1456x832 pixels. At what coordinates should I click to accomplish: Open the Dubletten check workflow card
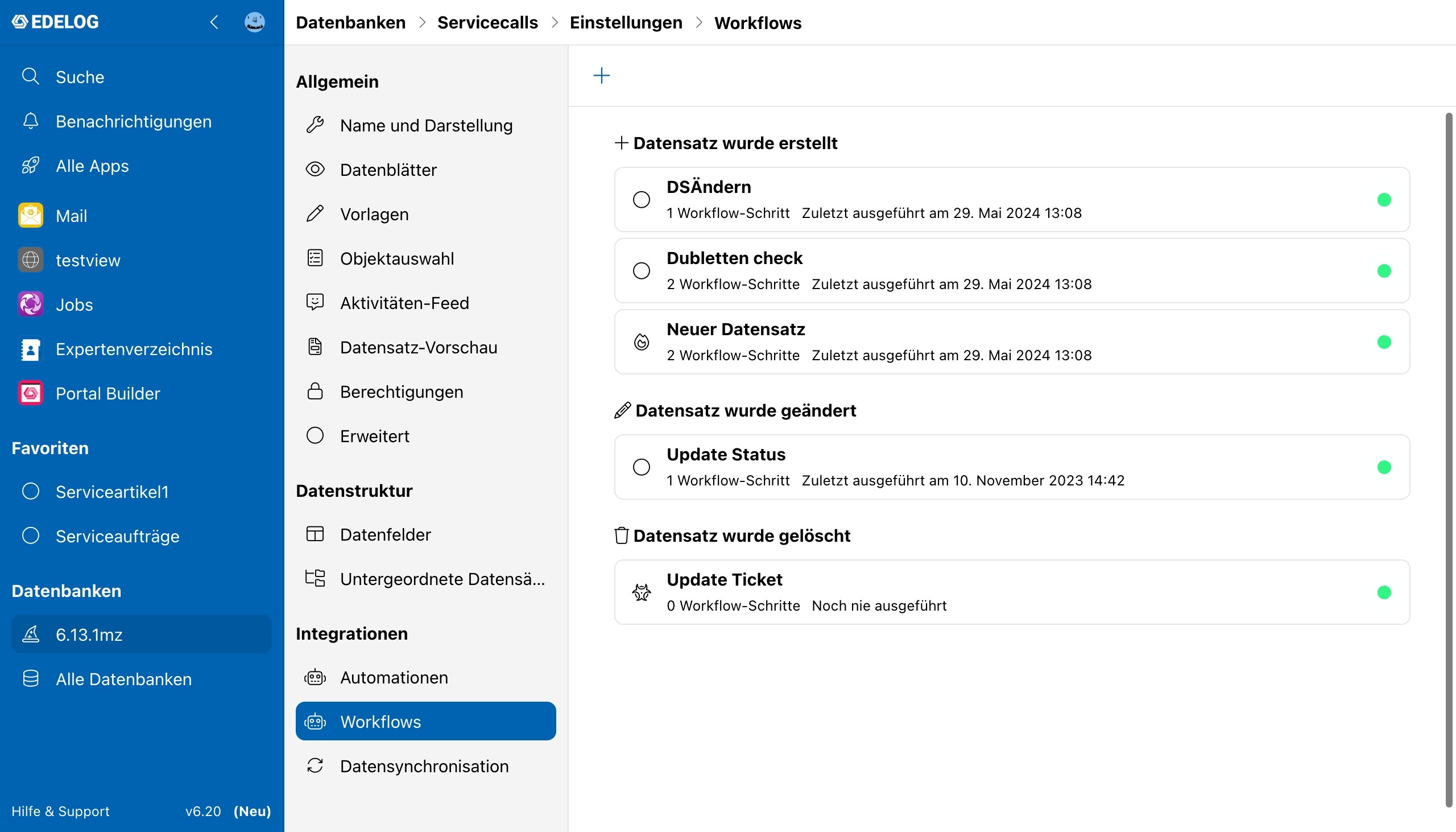click(1012, 270)
